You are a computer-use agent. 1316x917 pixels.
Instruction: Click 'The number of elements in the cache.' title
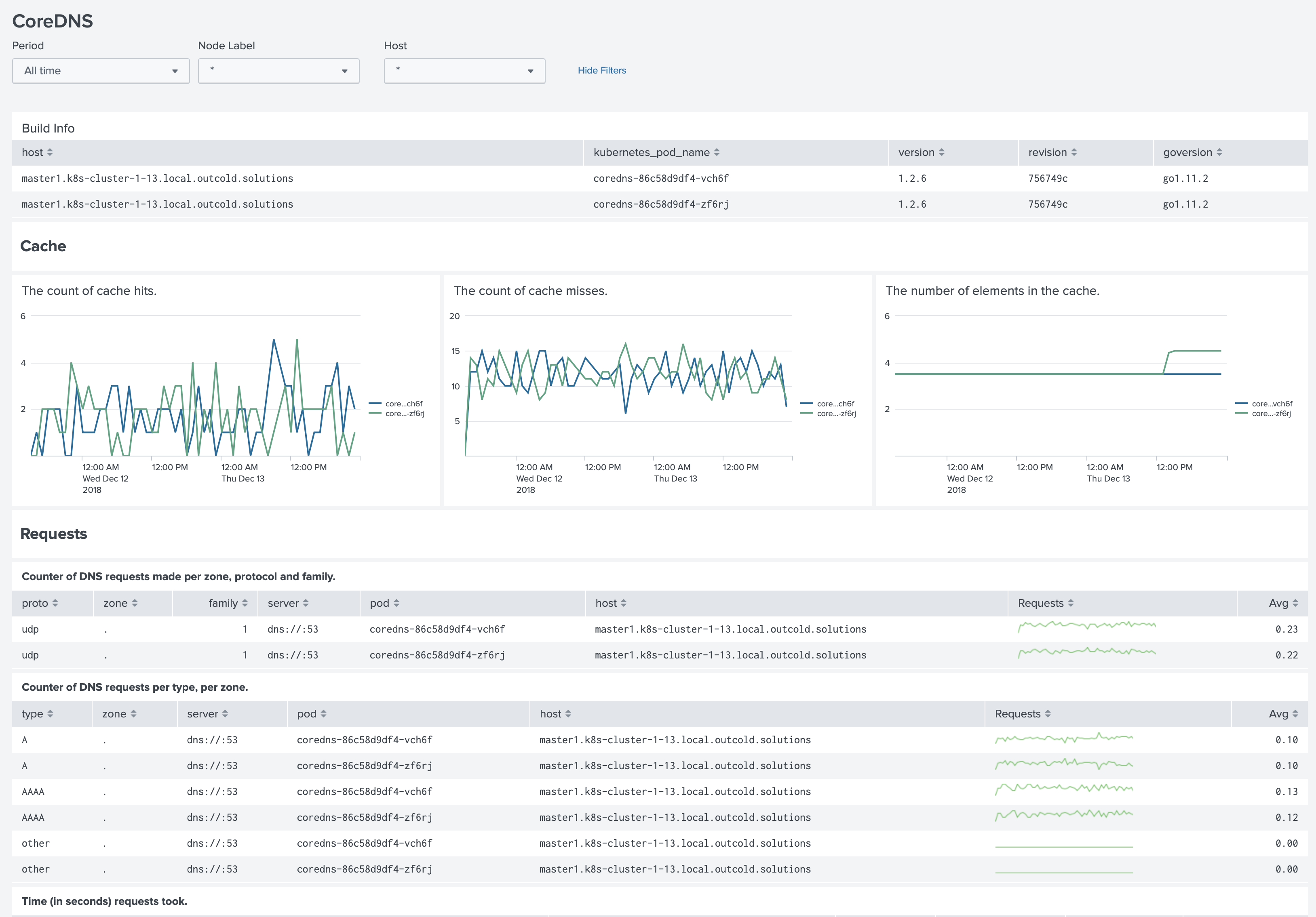tap(992, 291)
